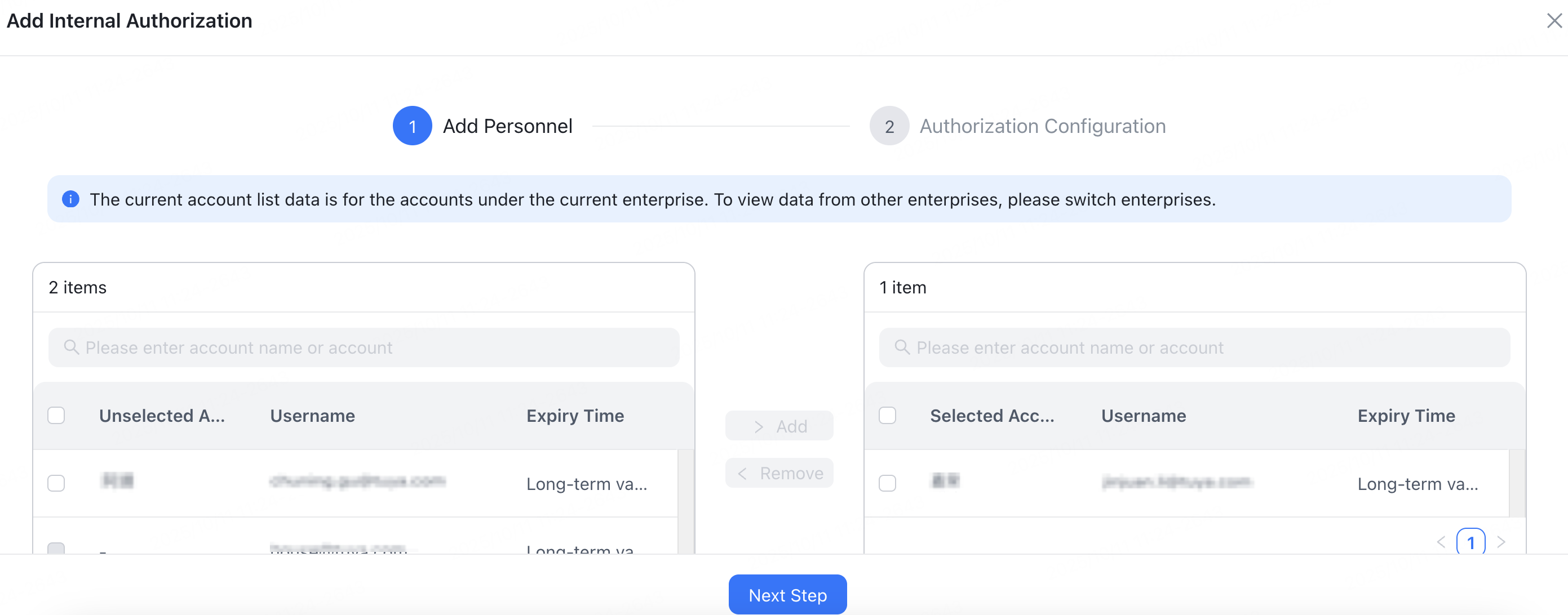
Task: Click the search magnifier in the left panel
Action: [x=71, y=347]
